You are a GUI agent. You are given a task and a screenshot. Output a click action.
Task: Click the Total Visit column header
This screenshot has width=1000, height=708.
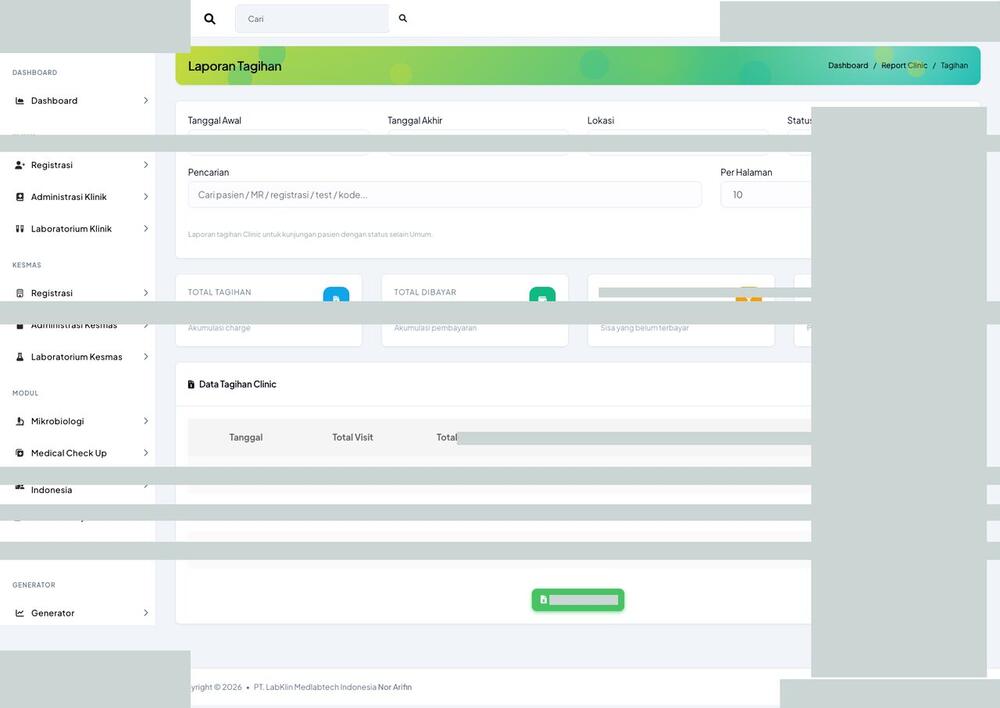tap(353, 438)
